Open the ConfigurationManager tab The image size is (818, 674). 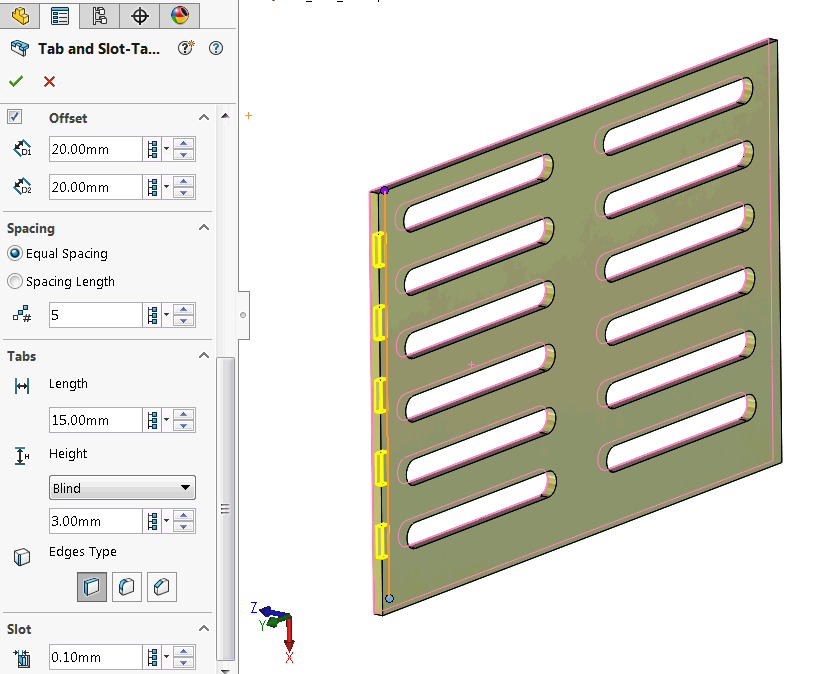point(99,15)
